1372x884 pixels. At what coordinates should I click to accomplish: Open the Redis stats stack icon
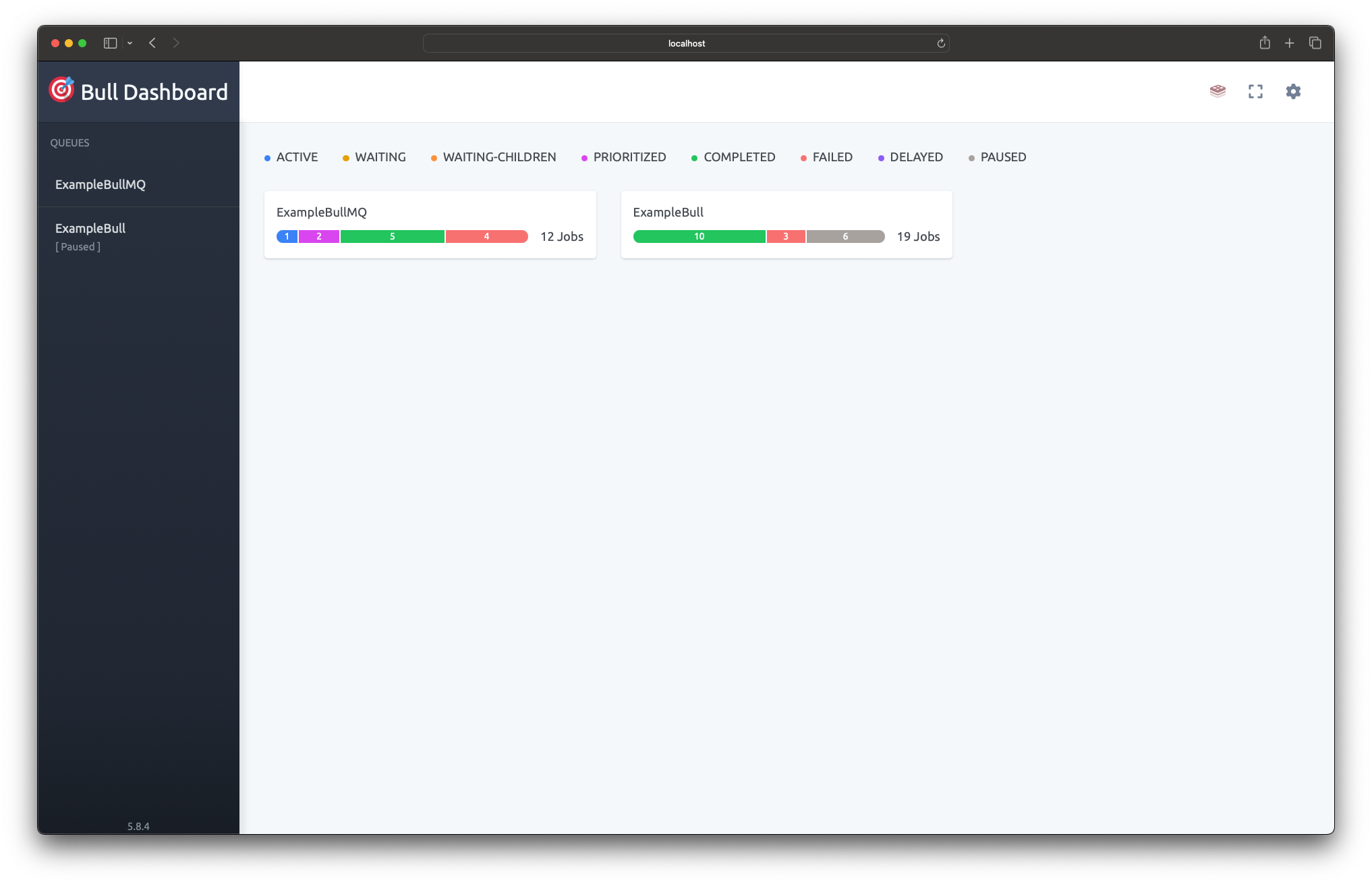(1218, 91)
